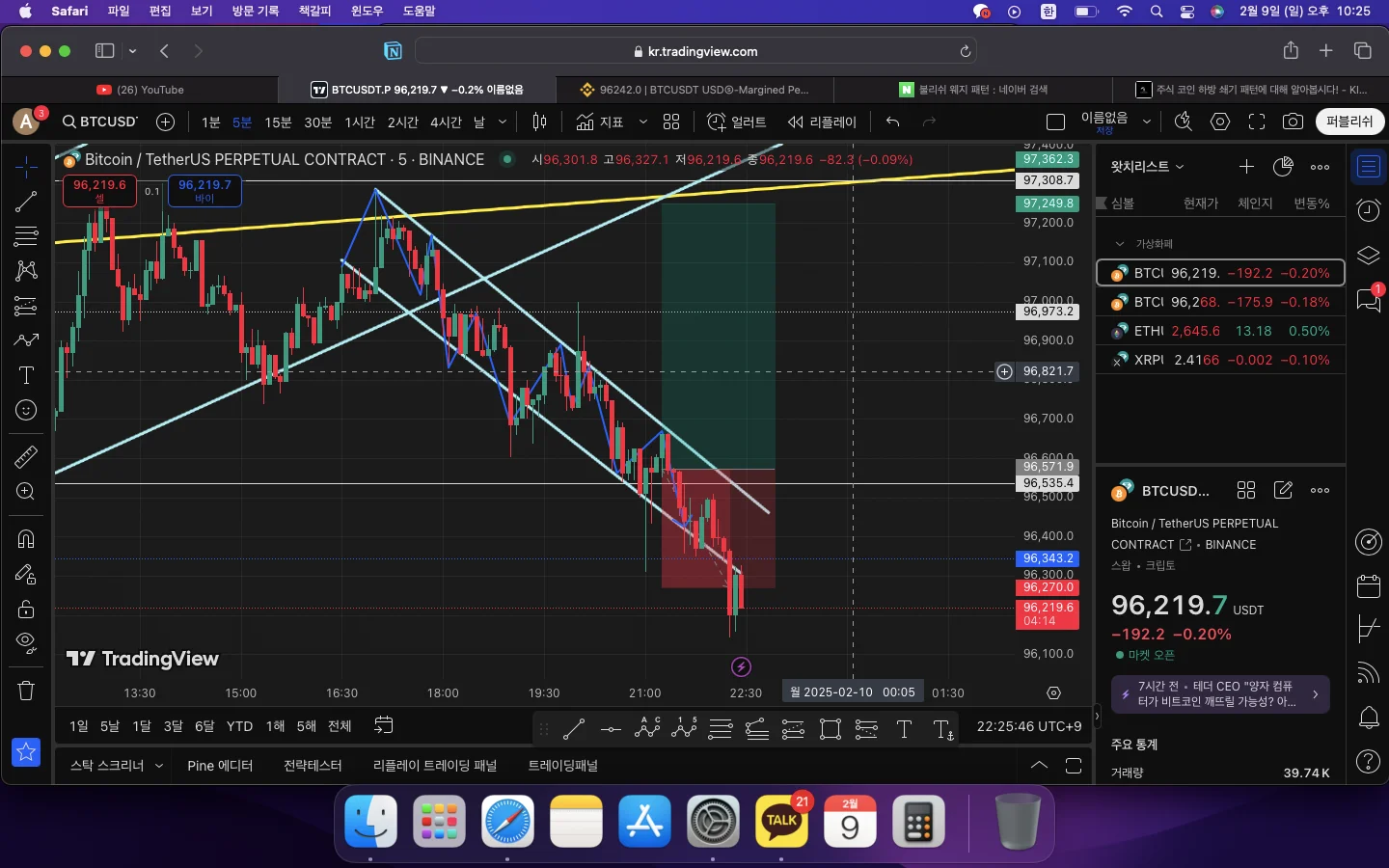Take a chart snapshot with the camera icon
Viewport: 1389px width, 868px height.
point(1293,122)
